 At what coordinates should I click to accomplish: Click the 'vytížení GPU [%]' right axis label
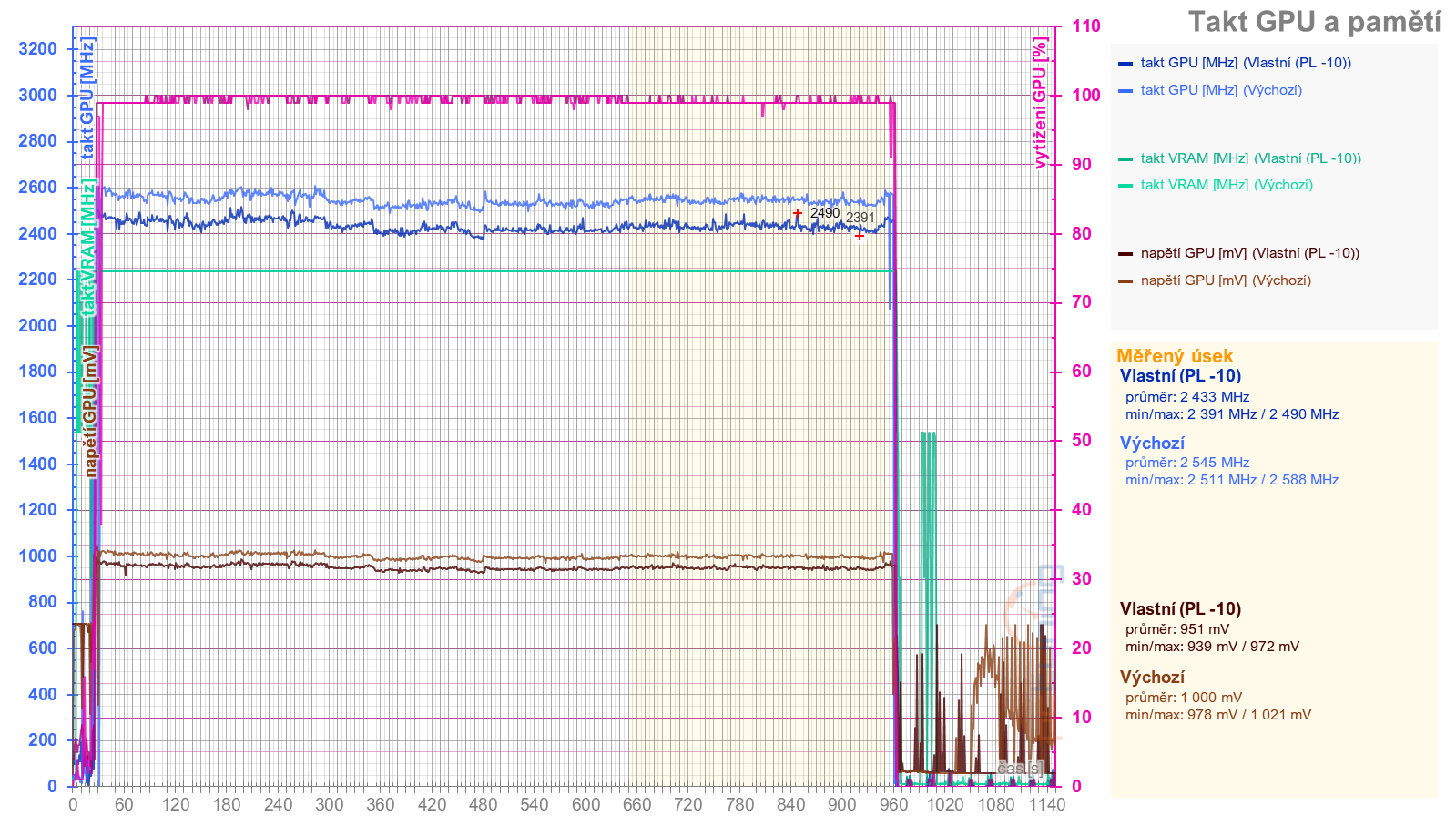(x=1040, y=103)
